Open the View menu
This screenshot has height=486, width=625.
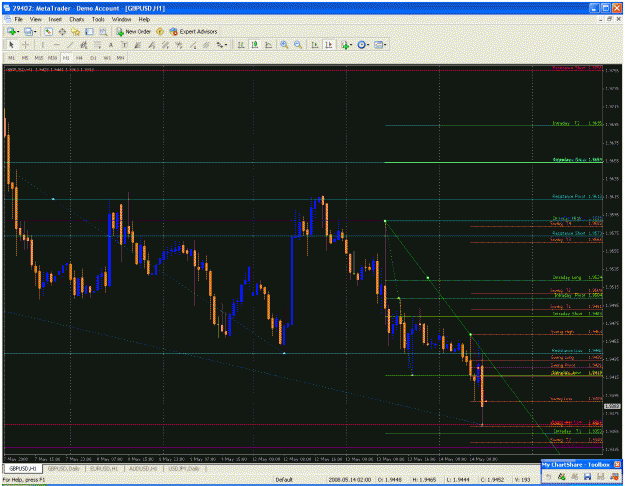click(x=35, y=19)
